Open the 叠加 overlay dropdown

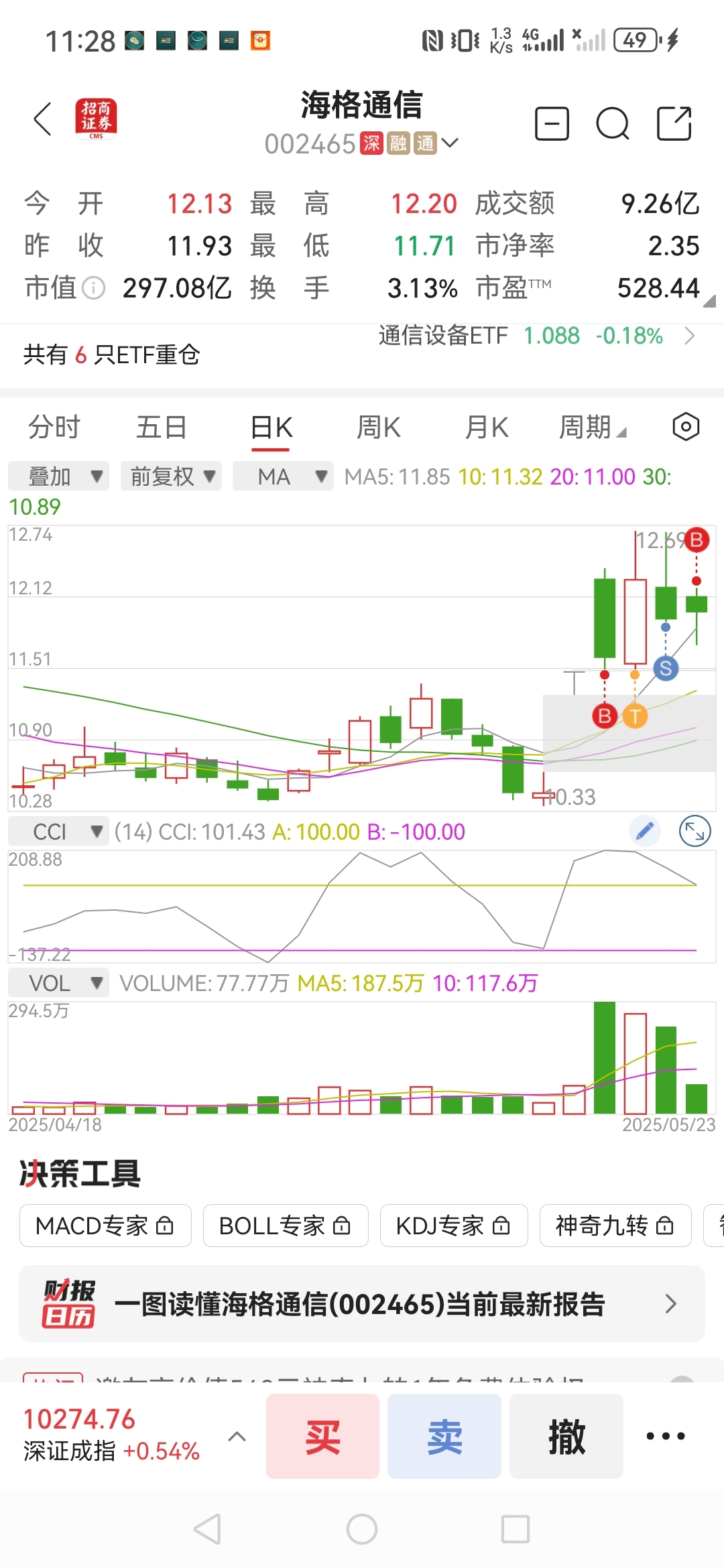(59, 476)
